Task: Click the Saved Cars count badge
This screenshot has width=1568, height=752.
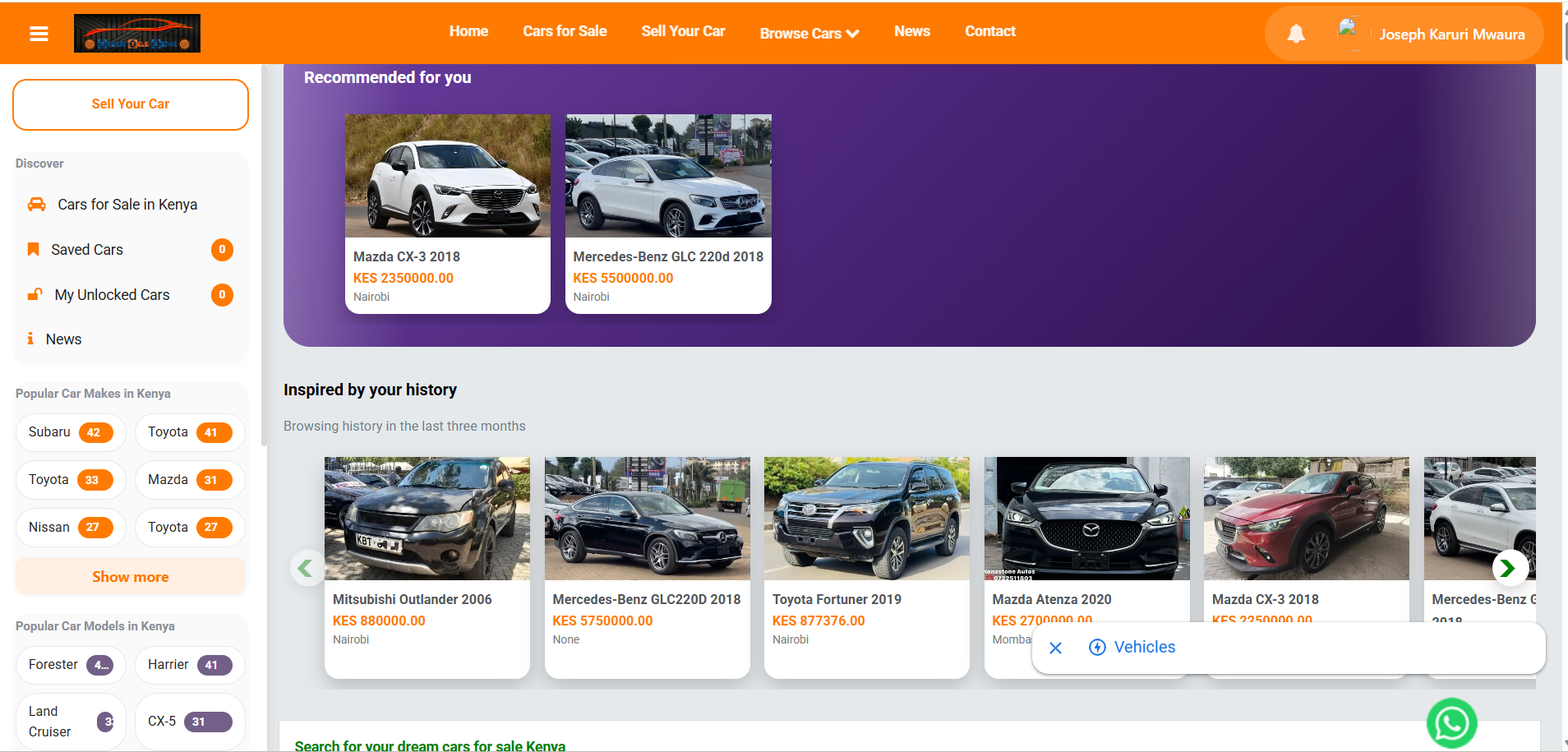Action: pyautogui.click(x=222, y=250)
